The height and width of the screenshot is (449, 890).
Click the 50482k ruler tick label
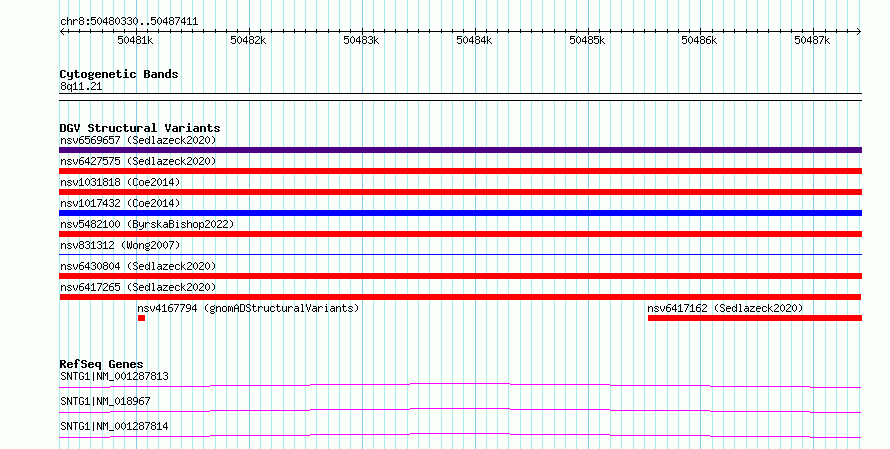pyautogui.click(x=248, y=40)
